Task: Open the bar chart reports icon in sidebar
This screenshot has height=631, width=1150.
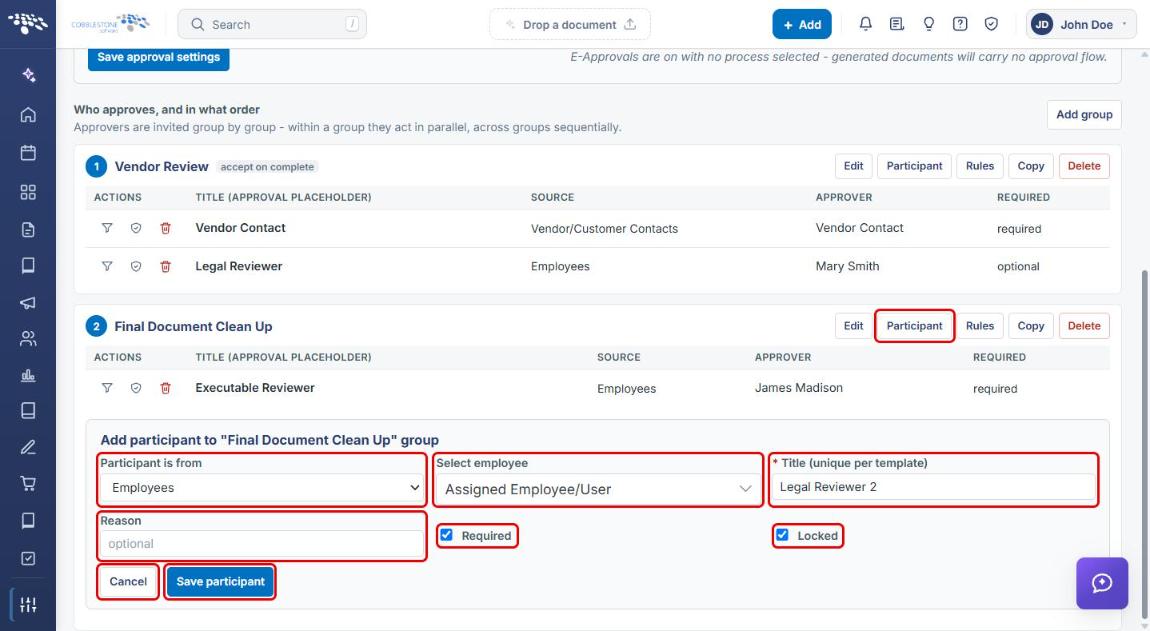Action: tap(28, 375)
